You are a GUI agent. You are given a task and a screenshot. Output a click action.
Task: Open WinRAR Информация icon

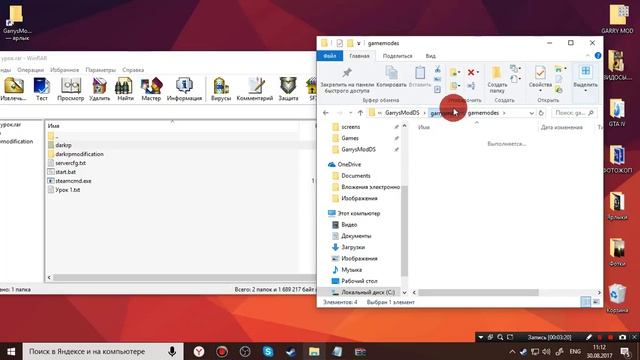coord(184,89)
